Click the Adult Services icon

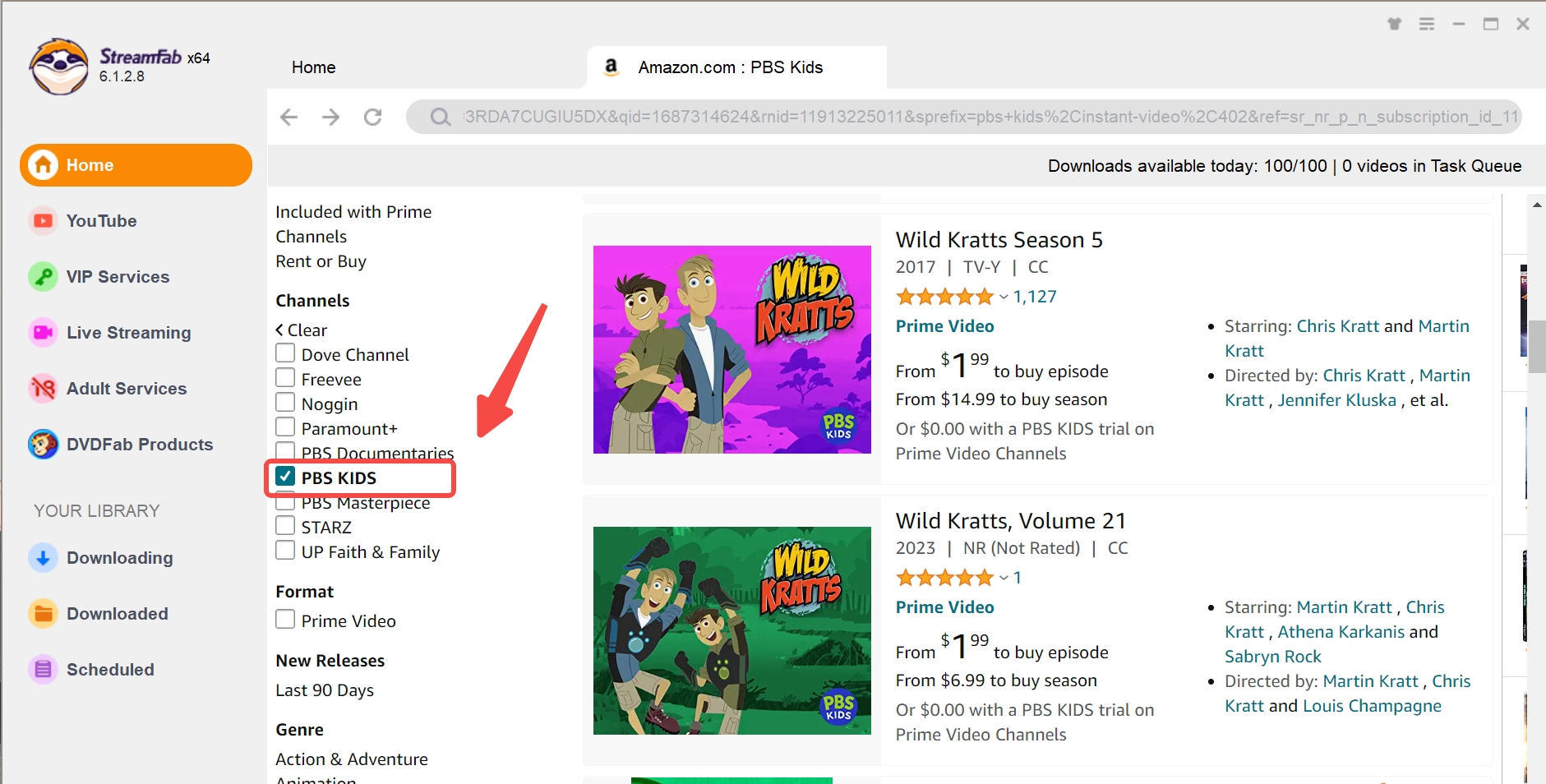(x=43, y=389)
